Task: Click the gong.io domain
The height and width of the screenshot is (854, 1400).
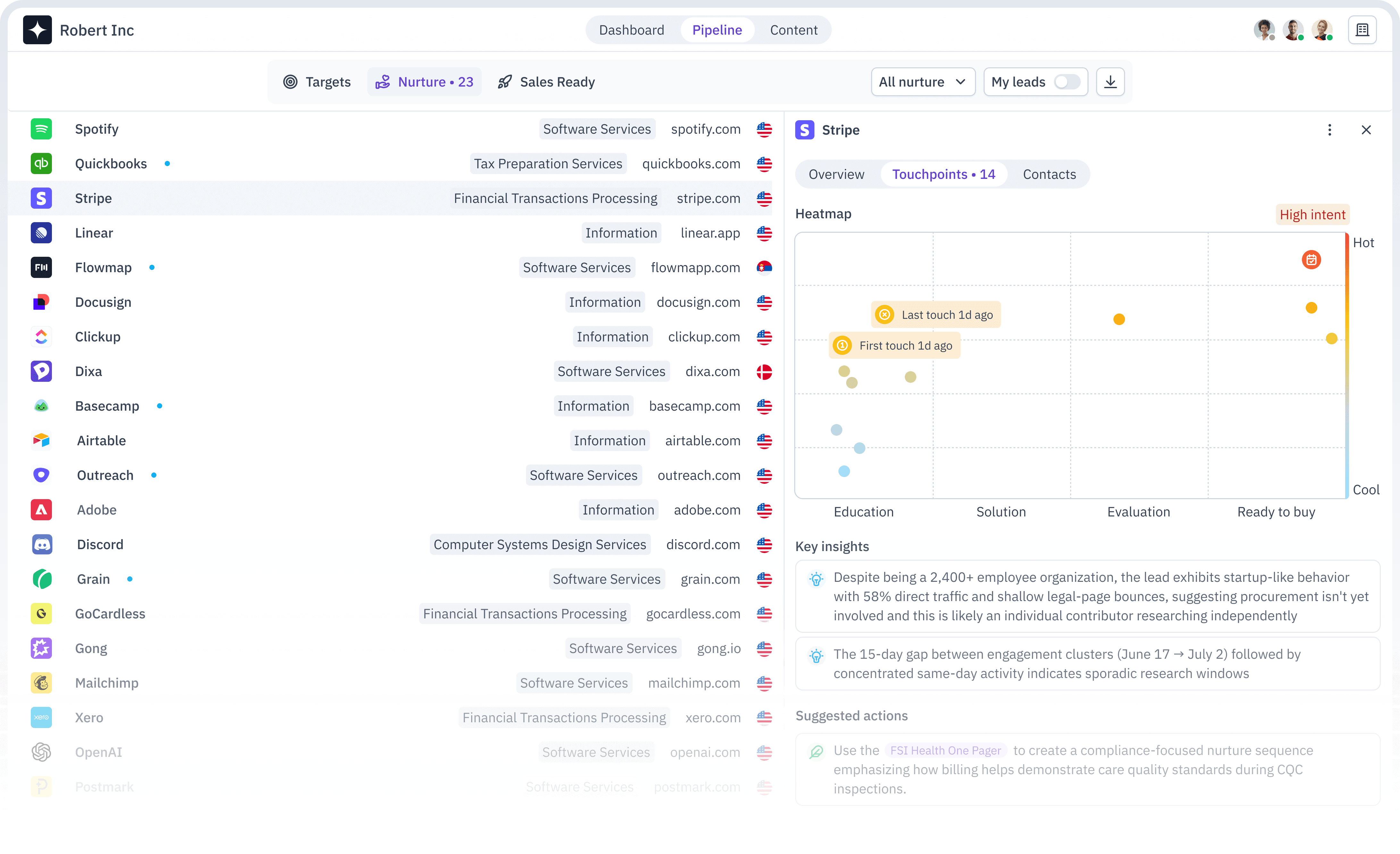Action: 719,649
